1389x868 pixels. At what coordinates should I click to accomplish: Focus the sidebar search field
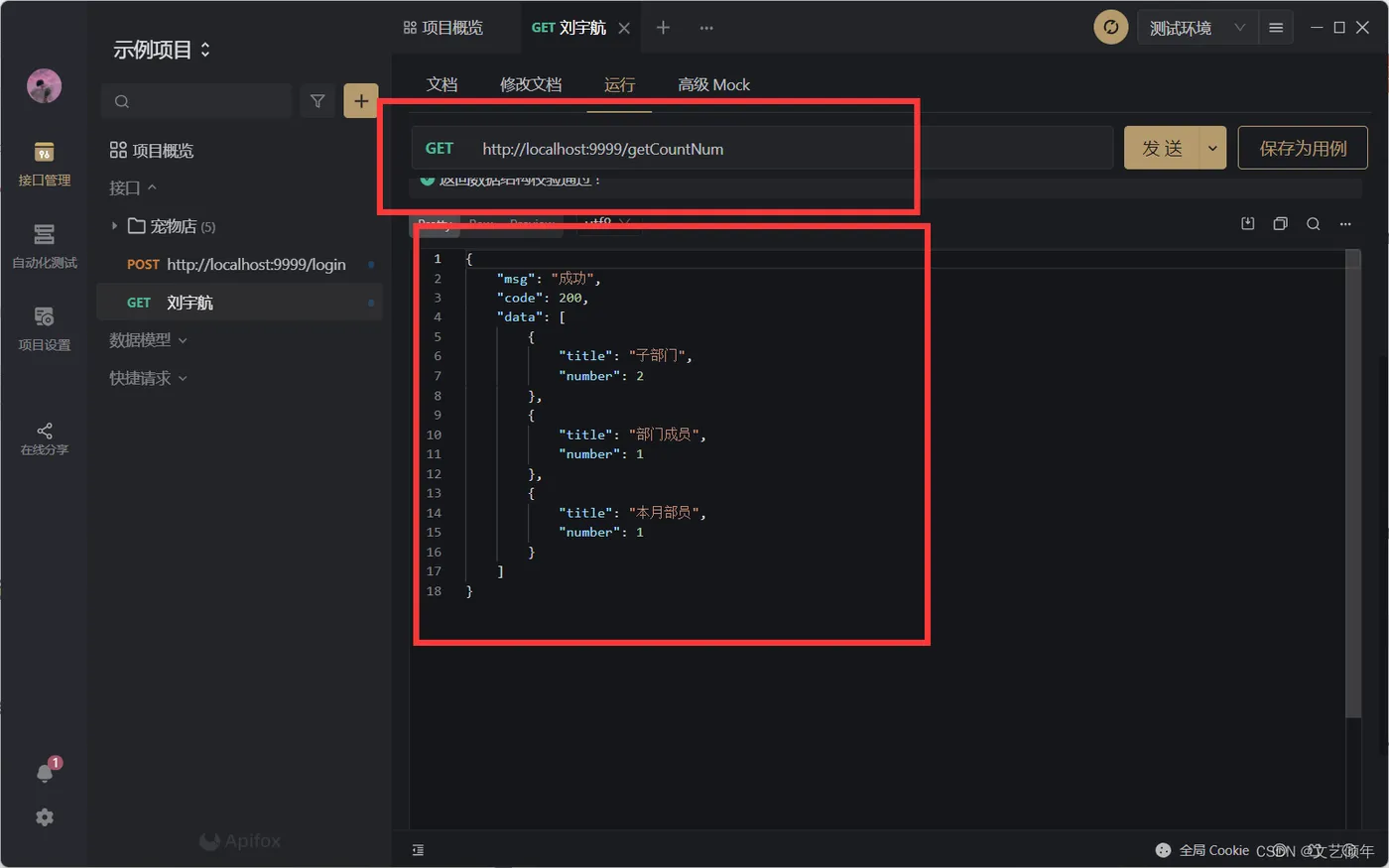196,100
